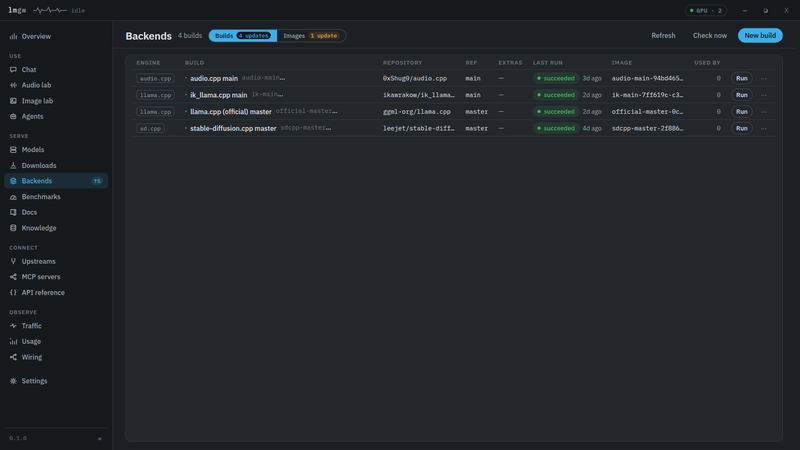Open Chat from the sidebar icon

13,69
